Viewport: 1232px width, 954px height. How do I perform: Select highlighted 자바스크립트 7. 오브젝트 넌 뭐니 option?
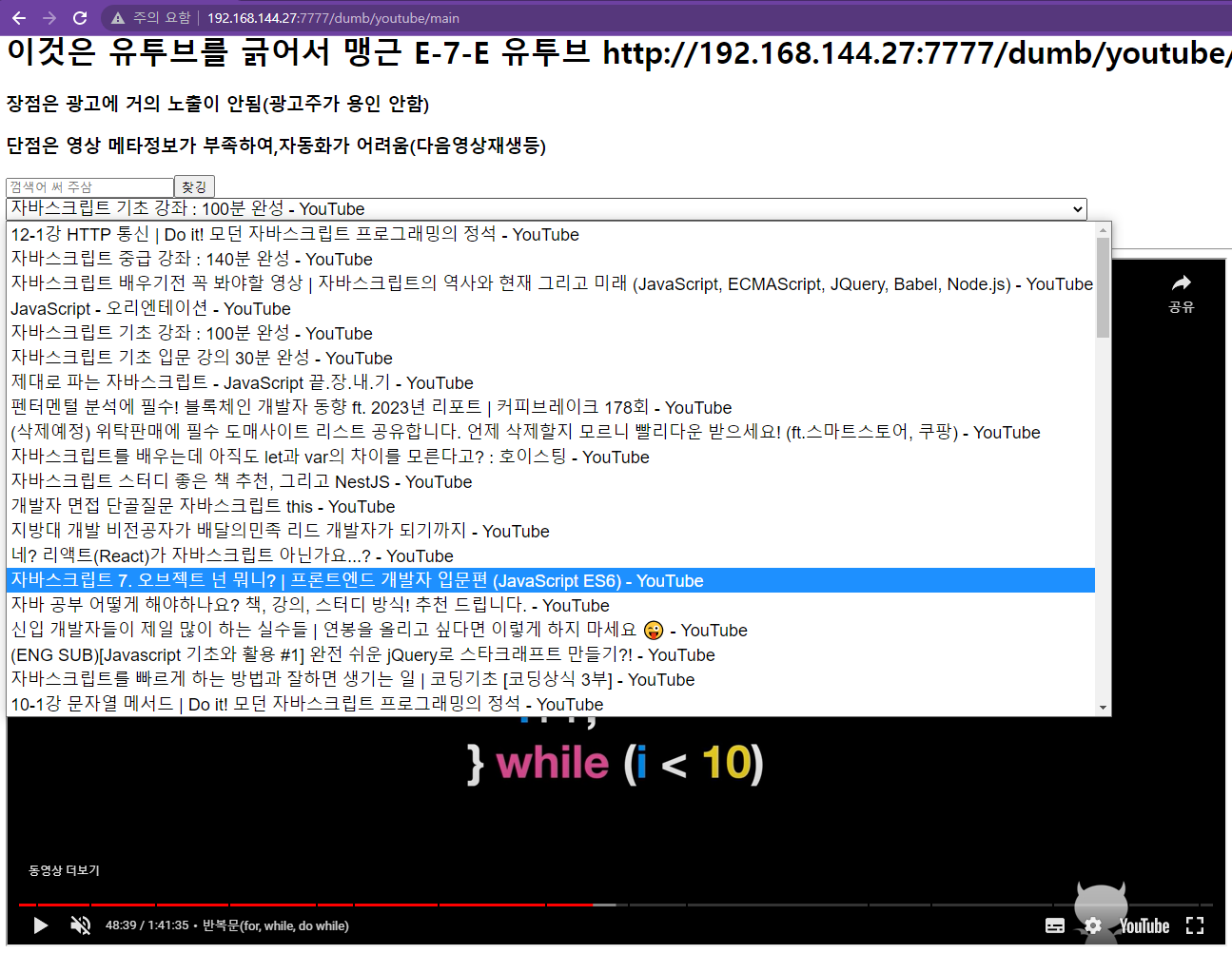pyautogui.click(x=551, y=581)
